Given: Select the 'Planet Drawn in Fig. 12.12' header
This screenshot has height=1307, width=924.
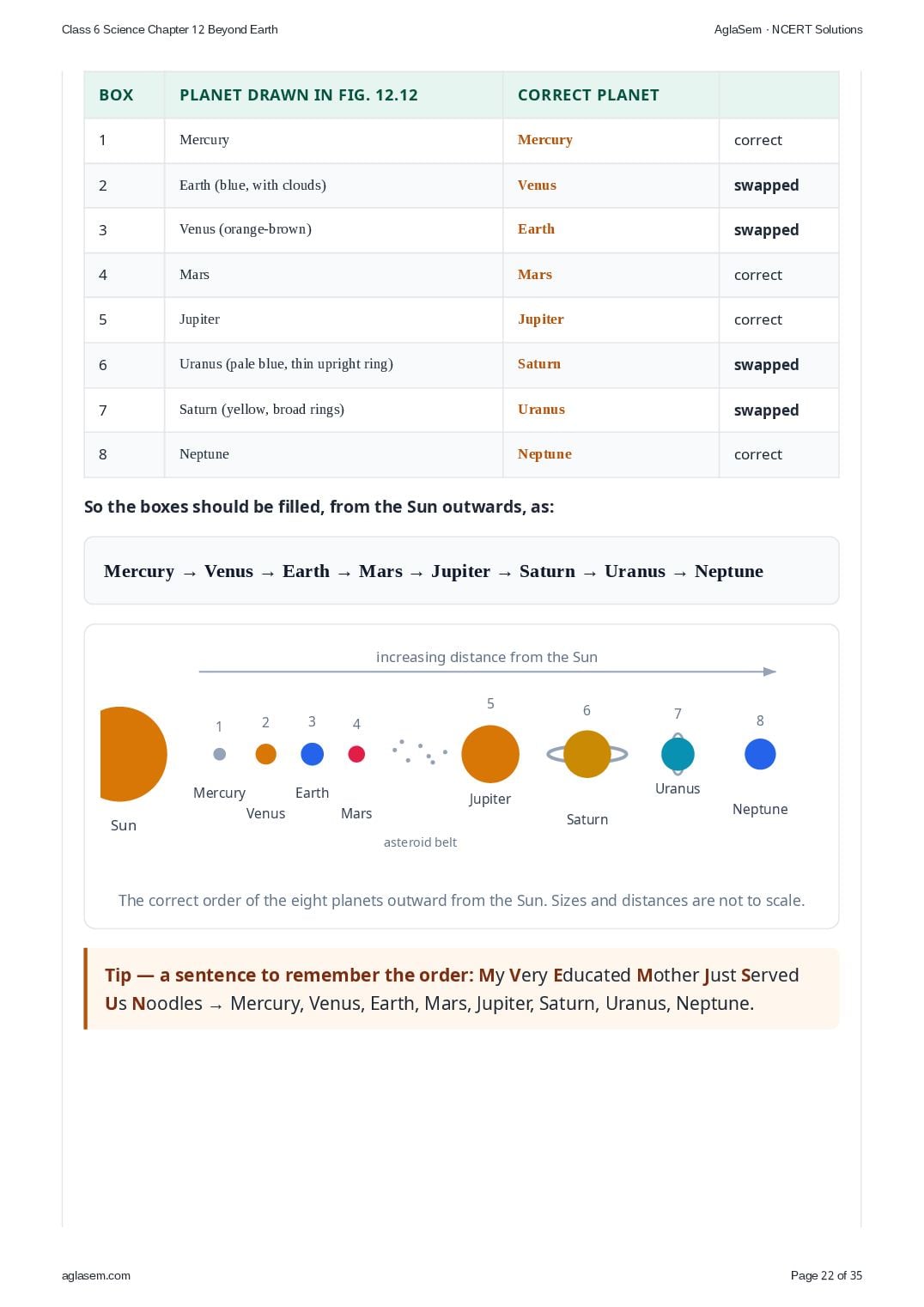Looking at the screenshot, I should click(298, 95).
